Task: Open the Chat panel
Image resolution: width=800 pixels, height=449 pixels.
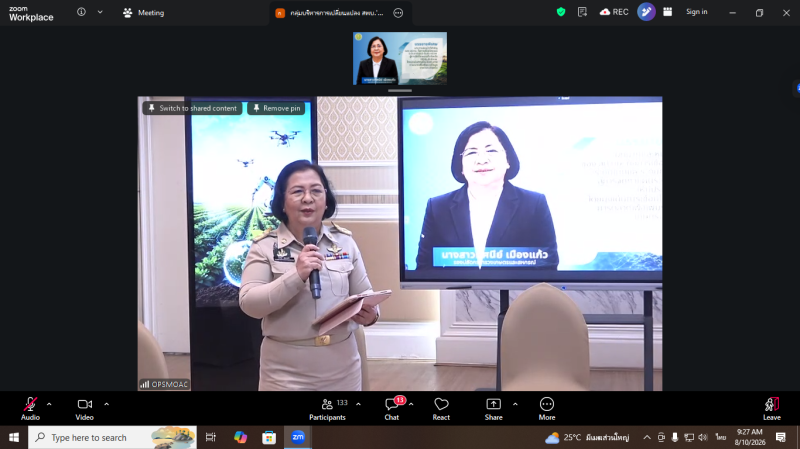Action: point(392,409)
